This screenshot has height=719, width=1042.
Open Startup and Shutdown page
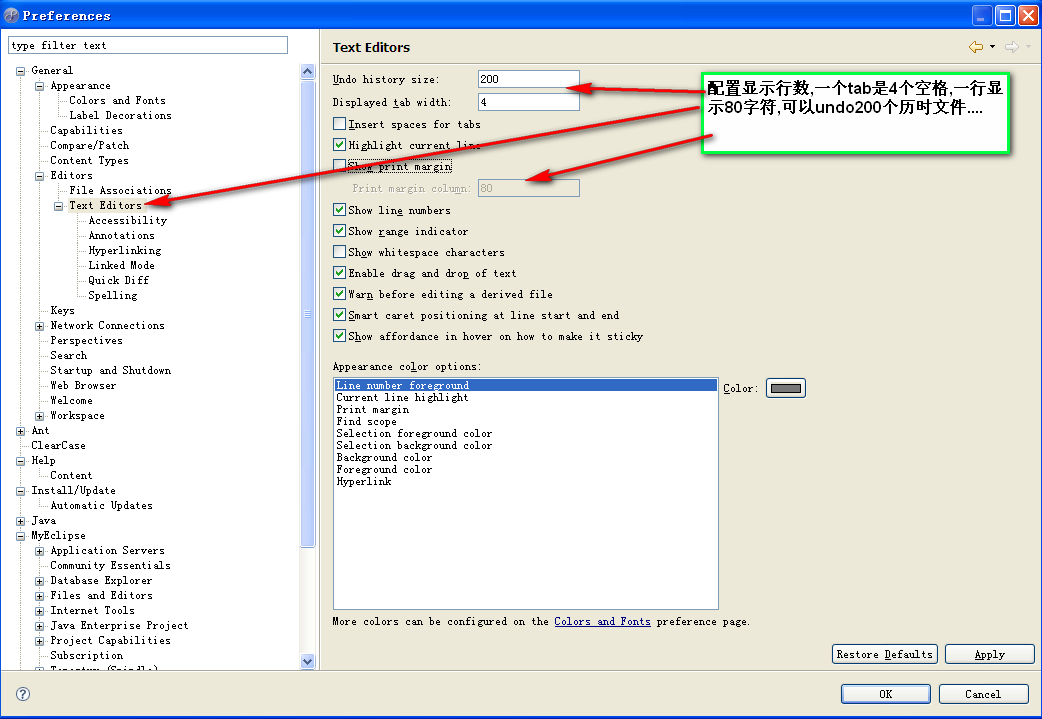tap(111, 370)
